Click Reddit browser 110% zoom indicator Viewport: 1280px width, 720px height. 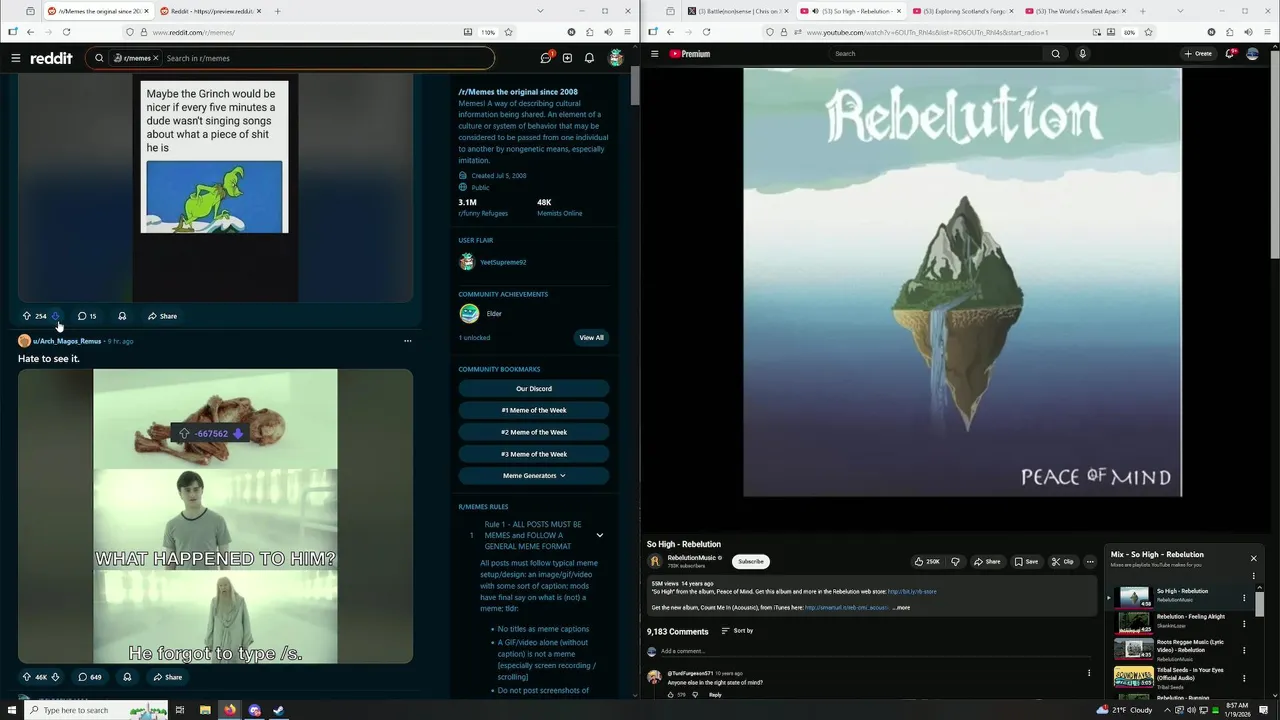tap(488, 32)
